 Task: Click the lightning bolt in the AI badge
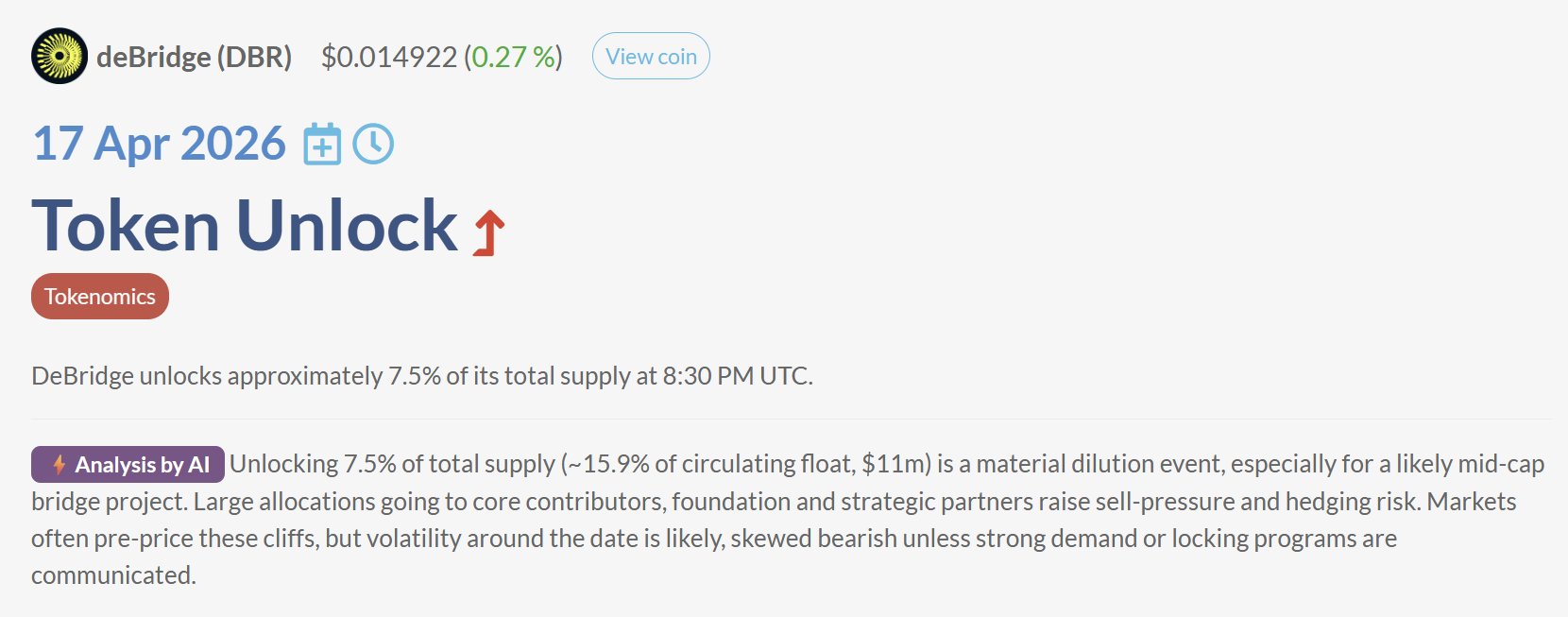pos(59,465)
